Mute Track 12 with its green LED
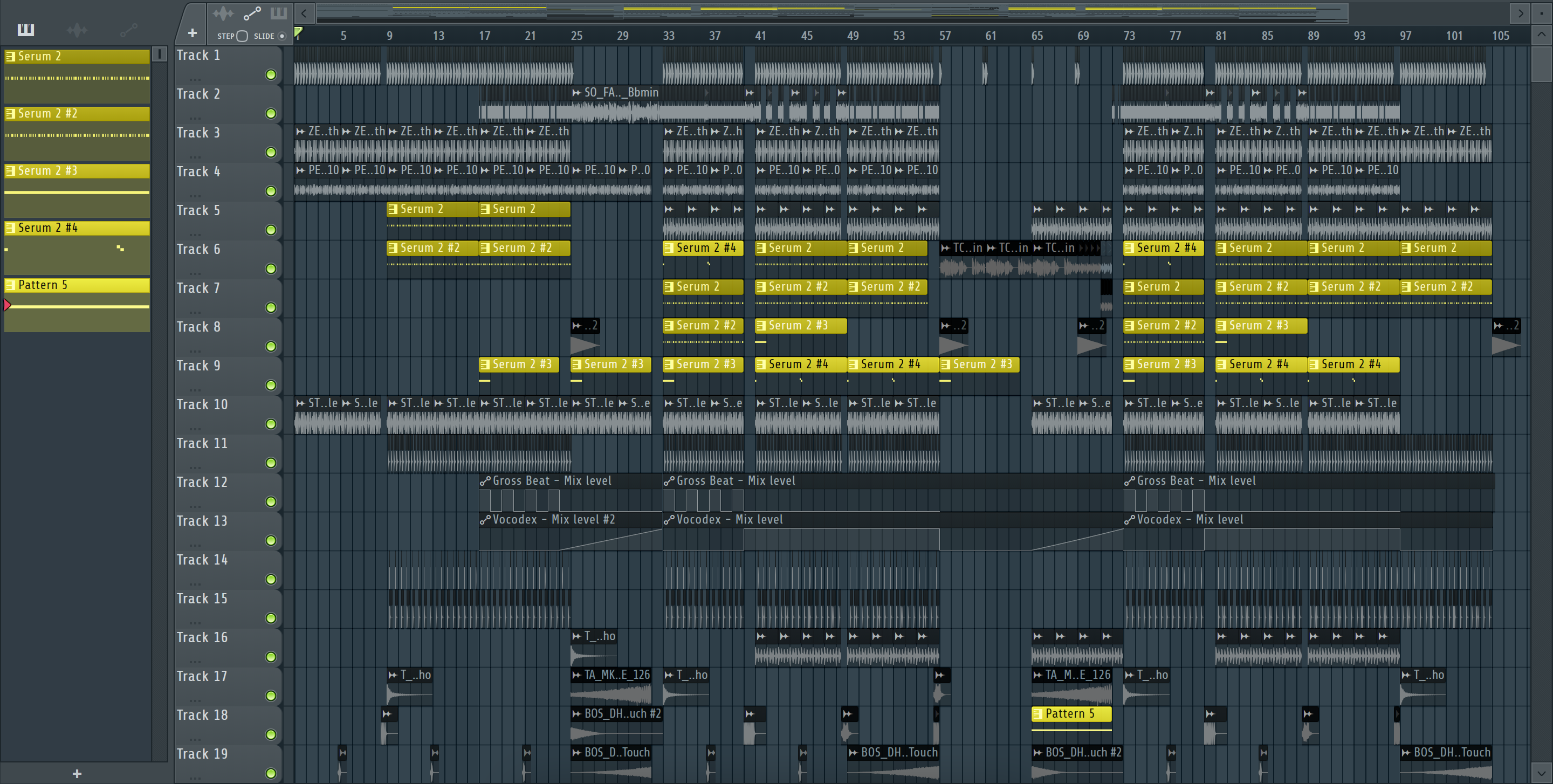The width and height of the screenshot is (1553, 784). (x=271, y=501)
